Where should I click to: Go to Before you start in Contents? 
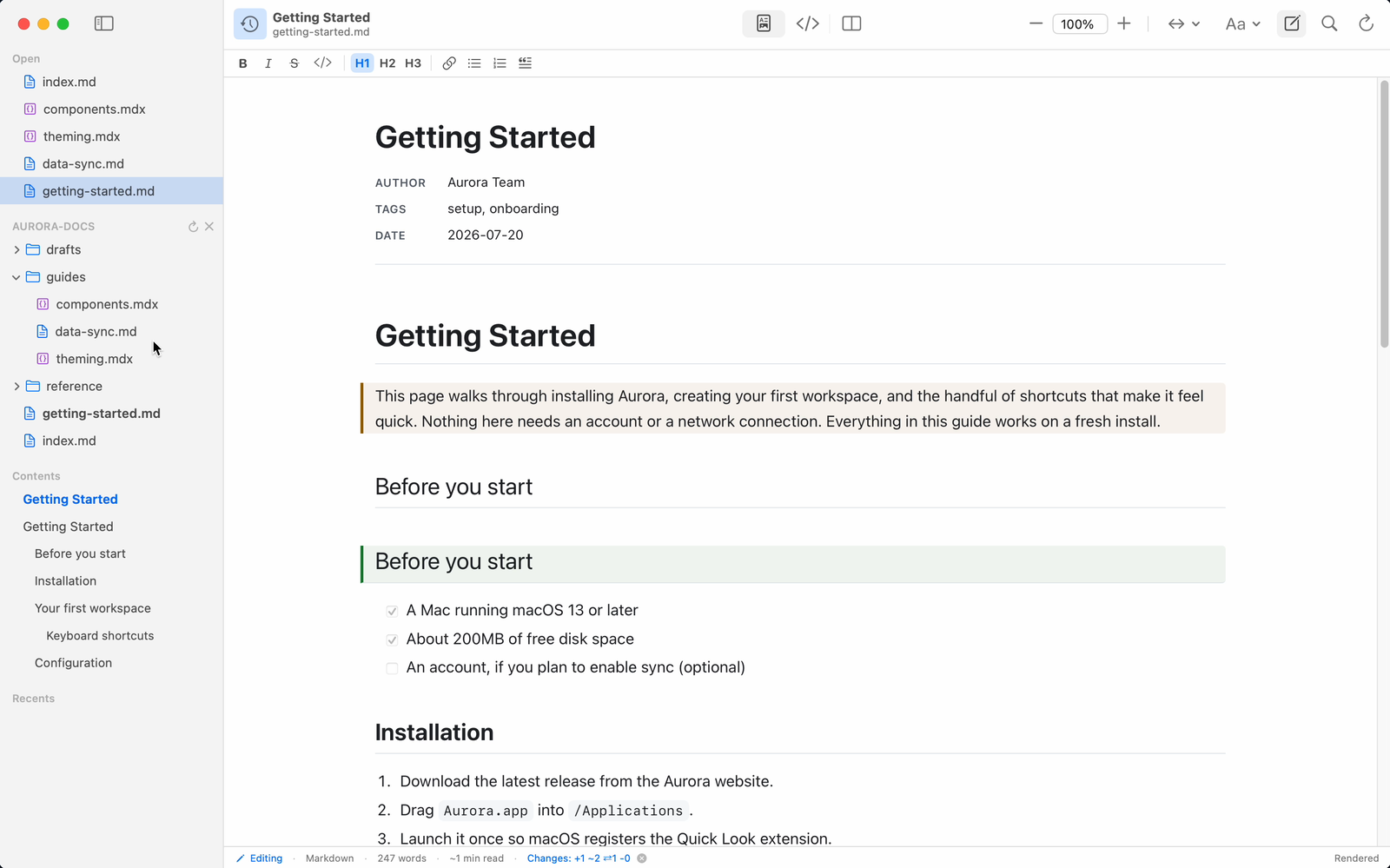pos(80,553)
